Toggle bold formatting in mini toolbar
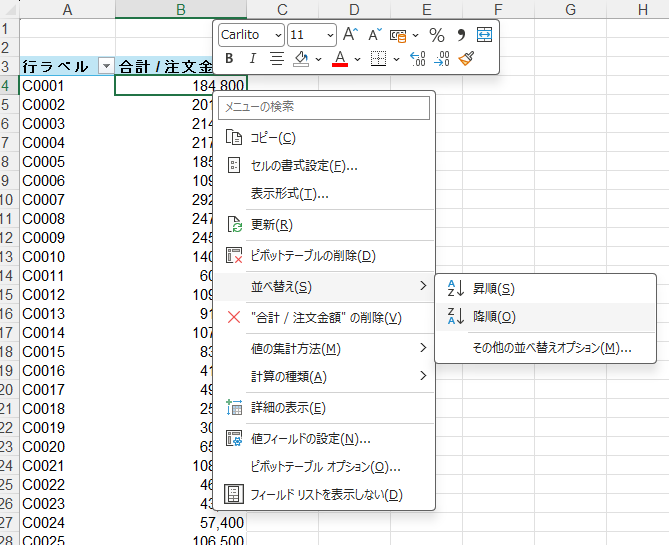The width and height of the screenshot is (669, 545). (x=229, y=58)
